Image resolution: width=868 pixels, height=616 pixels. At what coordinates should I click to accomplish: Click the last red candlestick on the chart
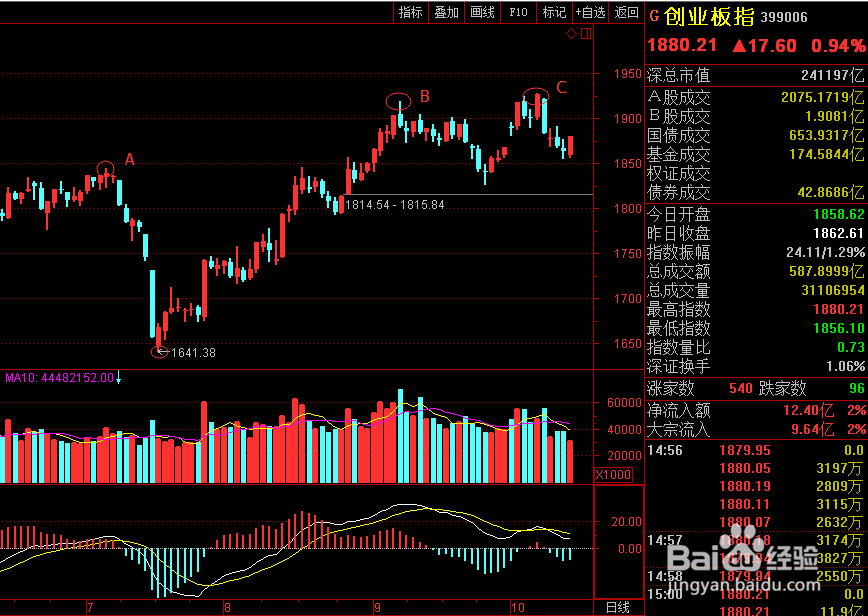pyautogui.click(x=571, y=146)
